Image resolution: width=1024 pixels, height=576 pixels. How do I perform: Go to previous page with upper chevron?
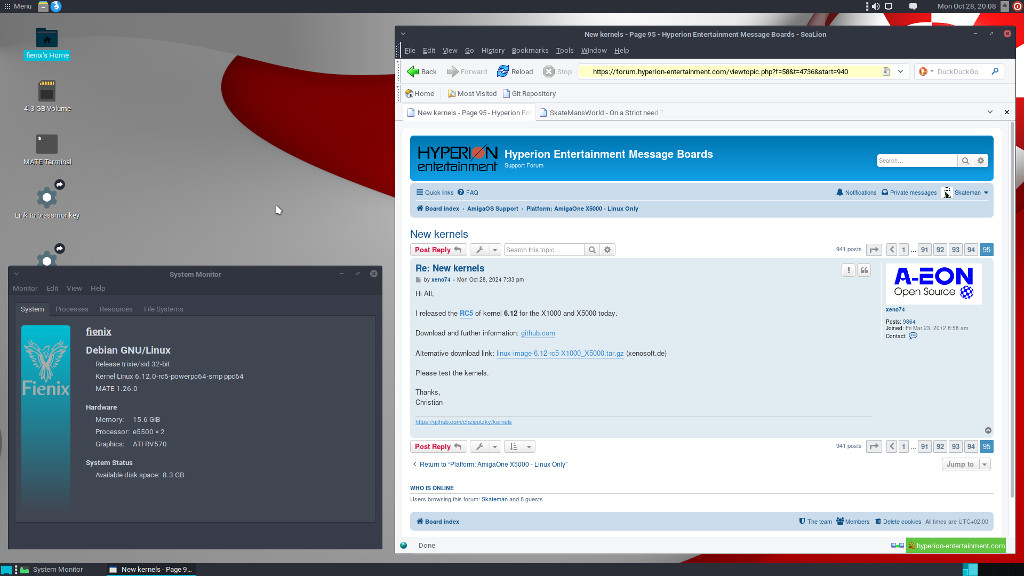point(891,249)
